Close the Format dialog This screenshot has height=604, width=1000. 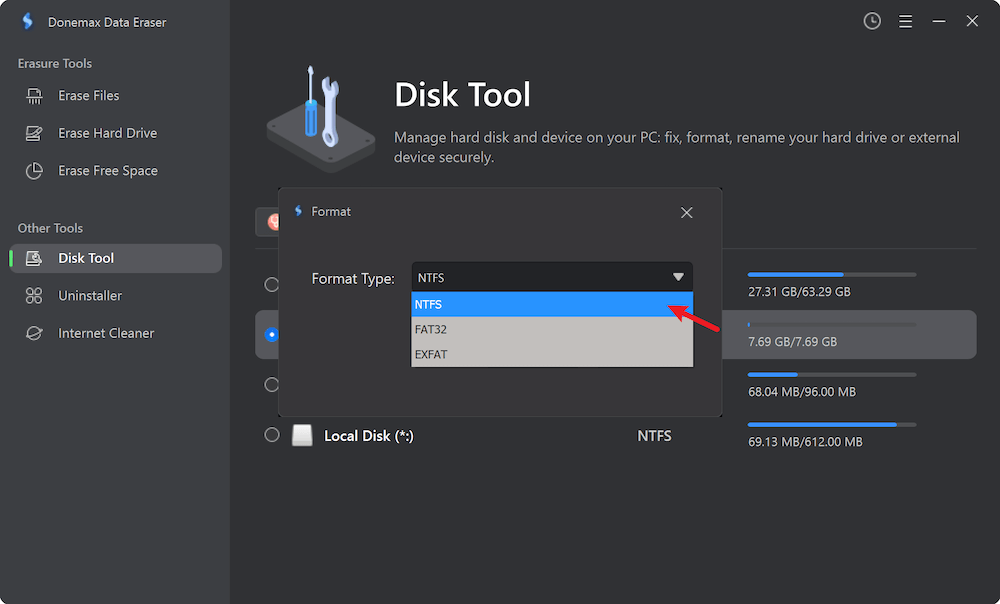pos(686,212)
